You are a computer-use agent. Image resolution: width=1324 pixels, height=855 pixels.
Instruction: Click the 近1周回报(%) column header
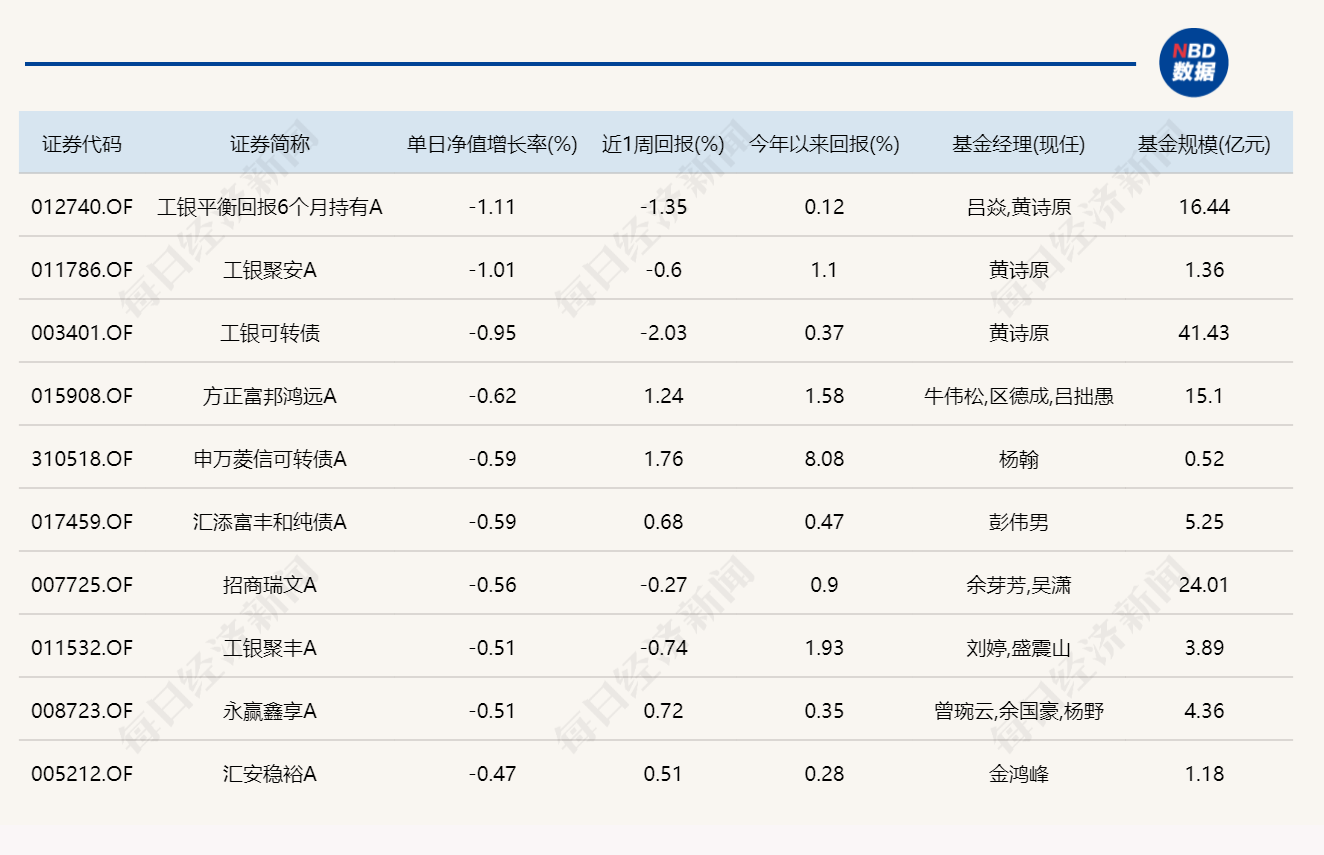(x=662, y=142)
